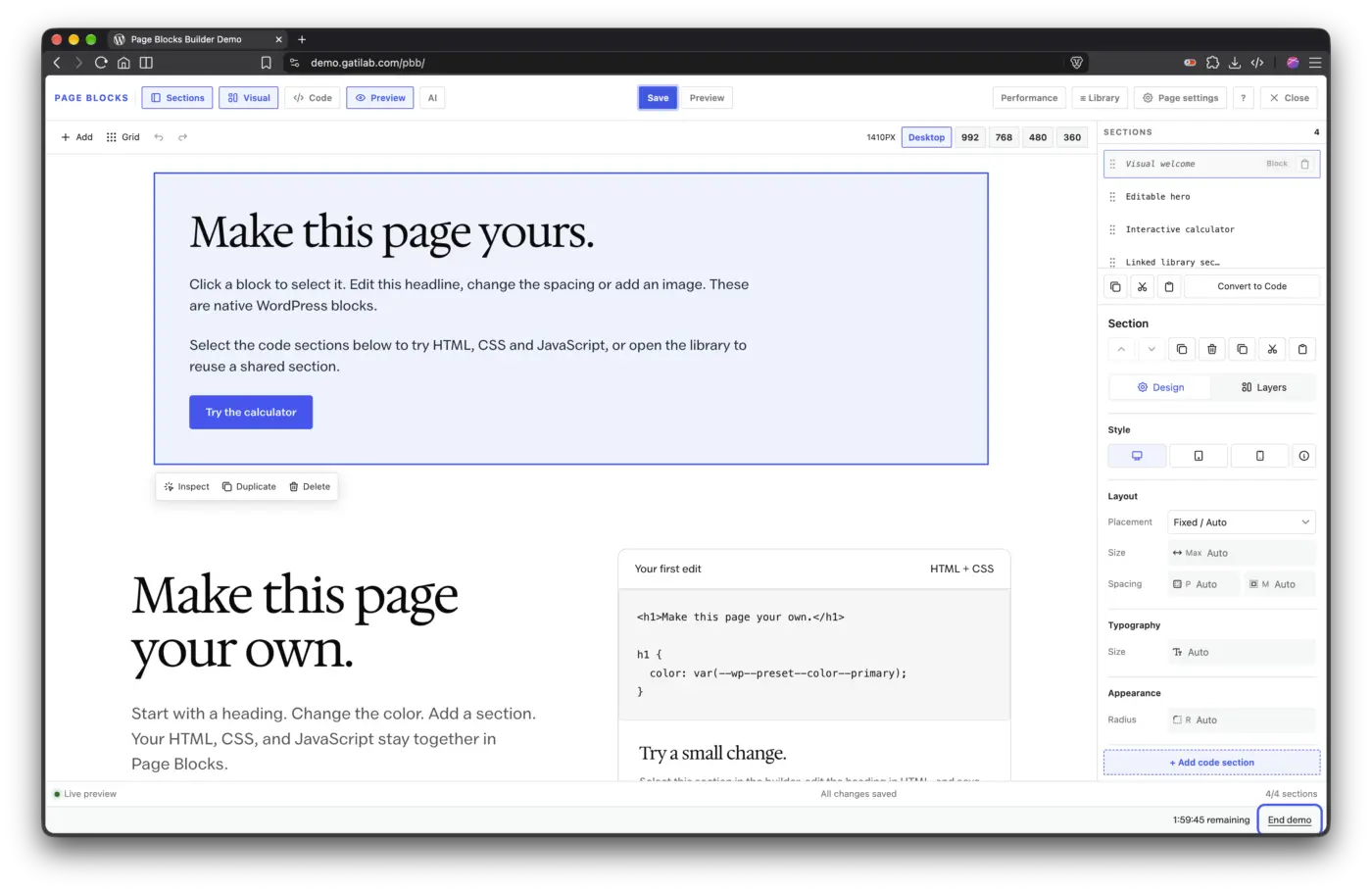Switch viewport to the 992 breakpoint

click(970, 137)
